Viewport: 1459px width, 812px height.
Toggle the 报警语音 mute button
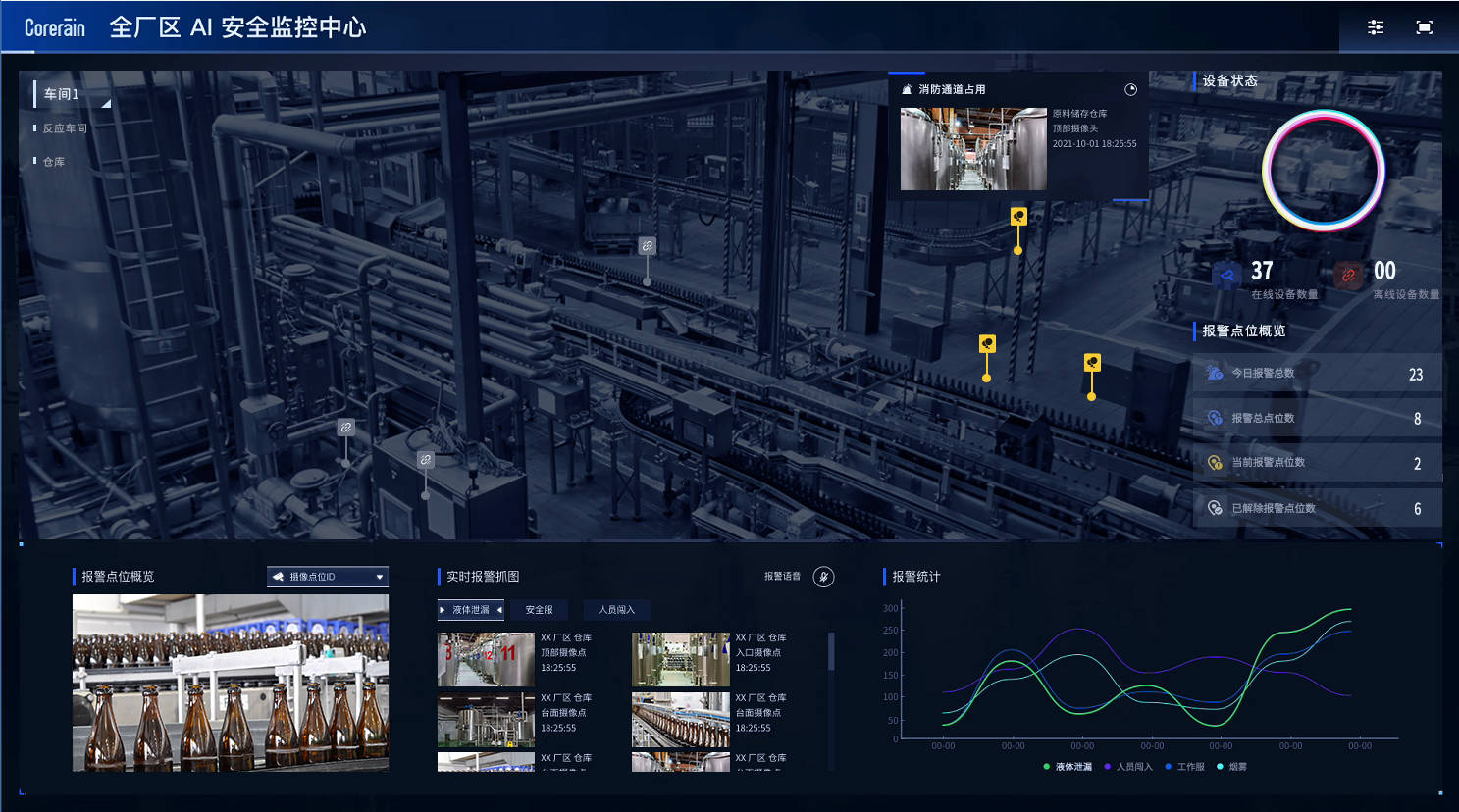[823, 577]
